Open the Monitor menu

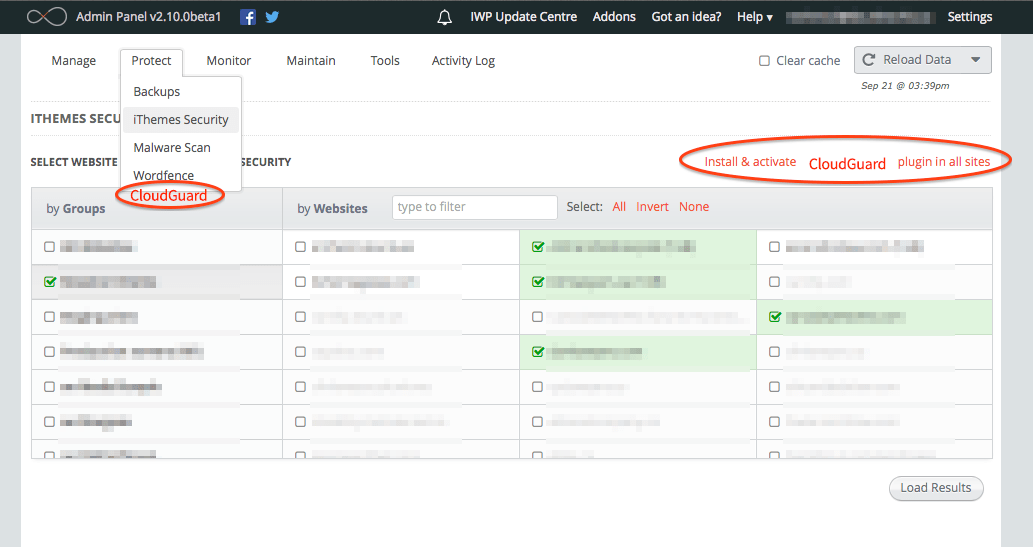pos(229,61)
